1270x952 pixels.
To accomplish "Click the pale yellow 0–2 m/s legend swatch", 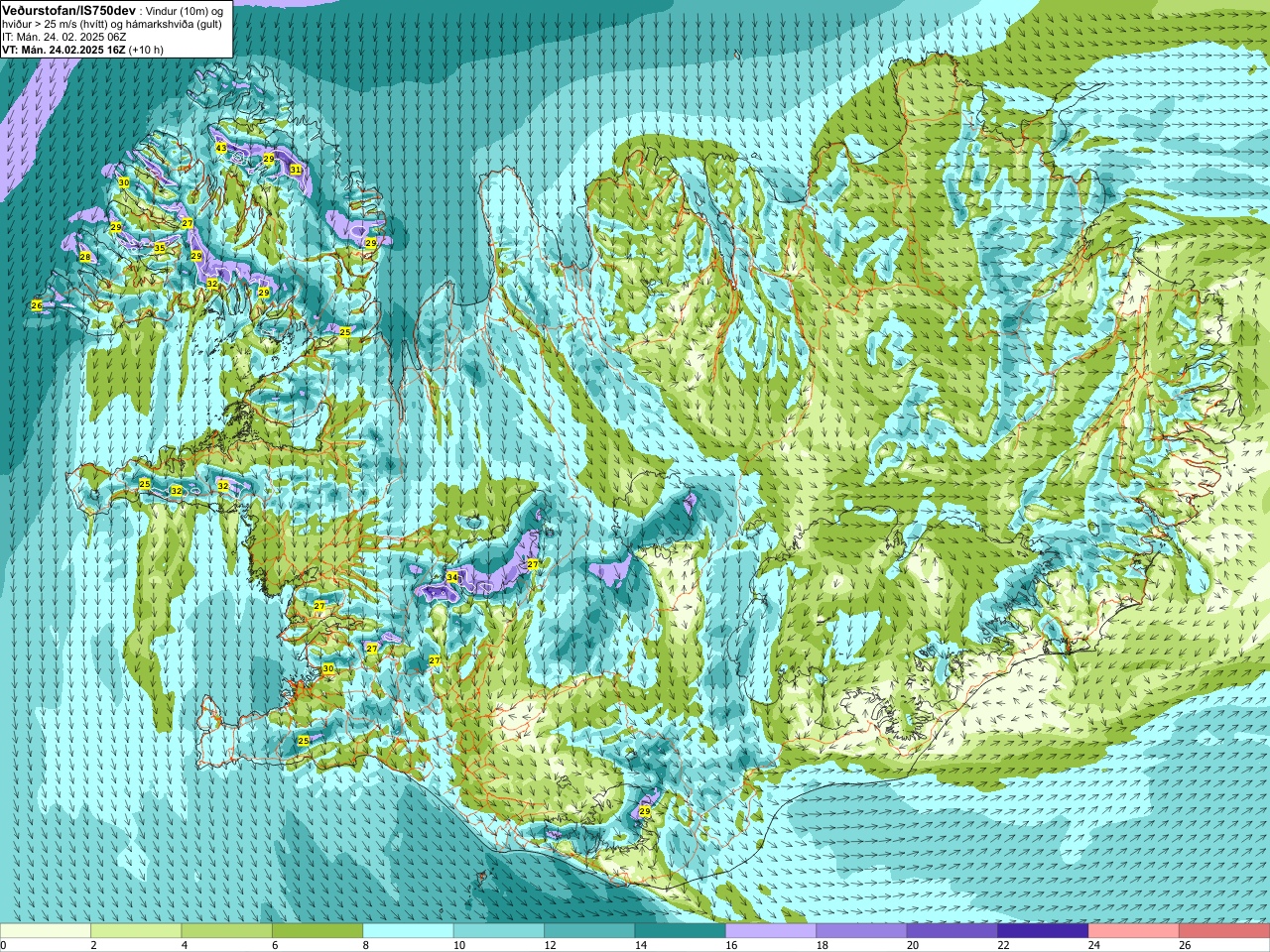I will coord(46,931).
